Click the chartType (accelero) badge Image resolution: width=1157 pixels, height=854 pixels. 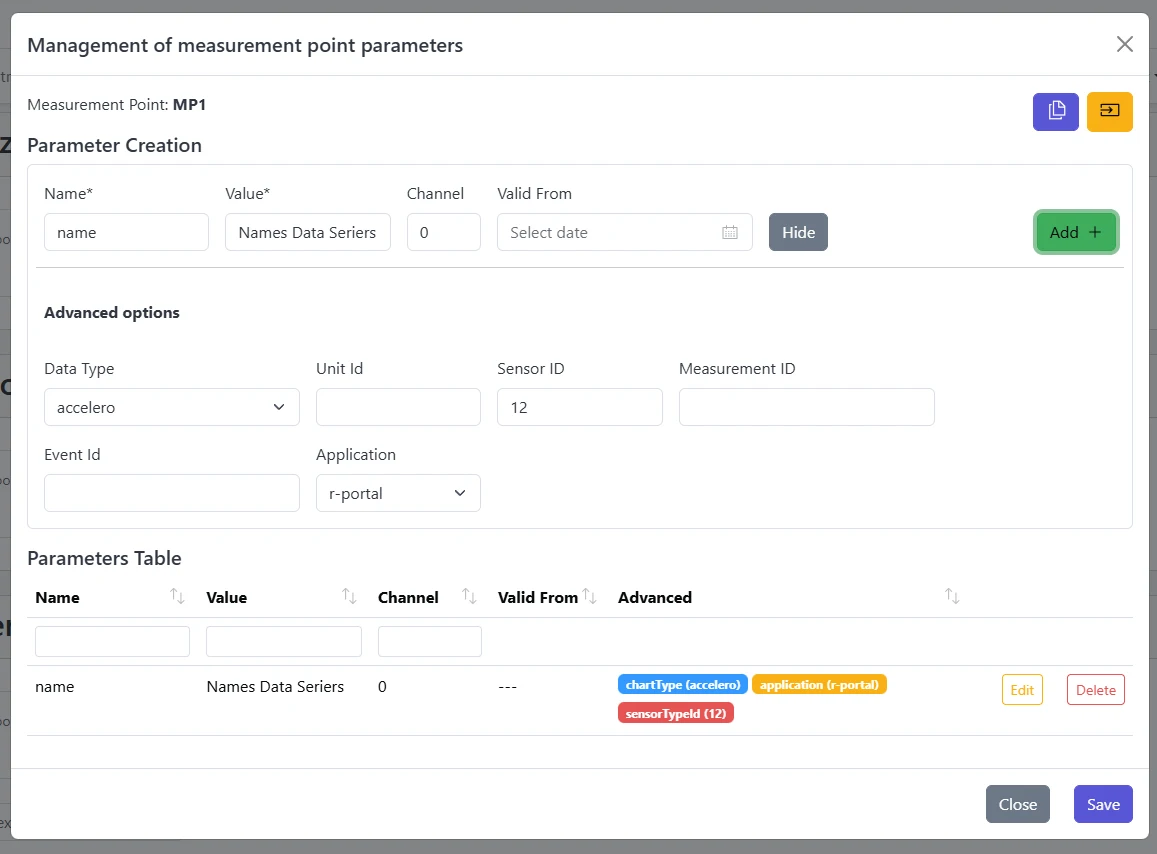(682, 685)
